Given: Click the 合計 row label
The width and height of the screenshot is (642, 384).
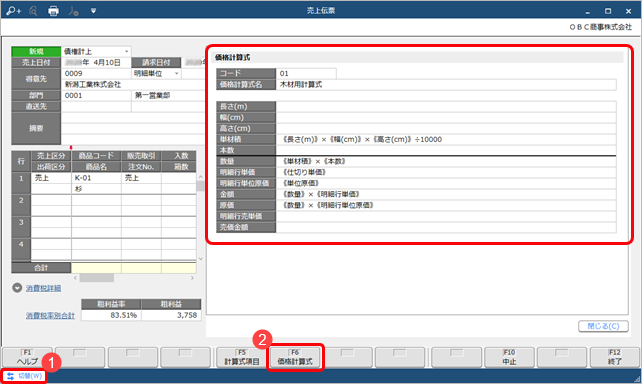Looking at the screenshot, I should click(41, 268).
